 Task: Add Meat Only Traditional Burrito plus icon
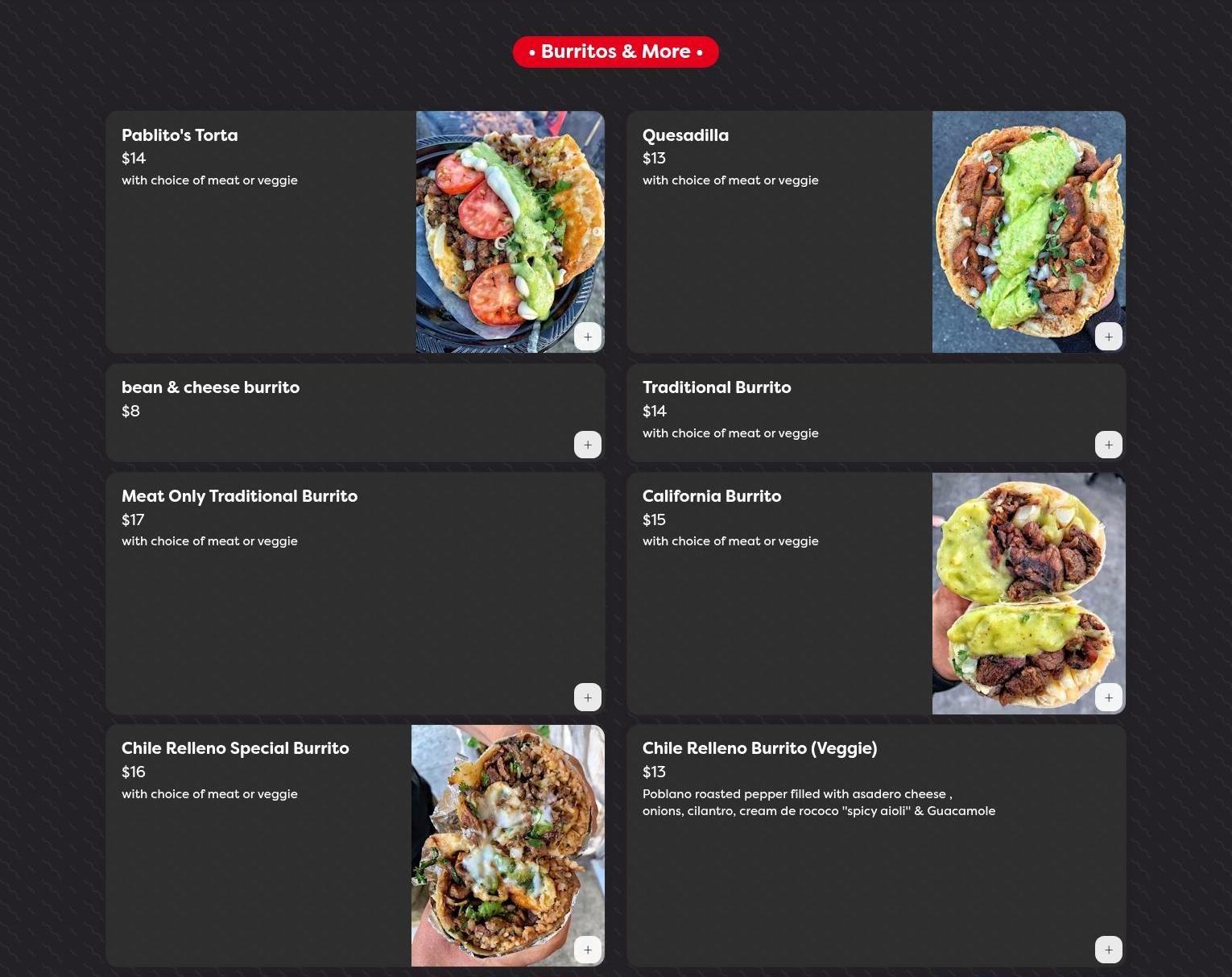tap(588, 698)
